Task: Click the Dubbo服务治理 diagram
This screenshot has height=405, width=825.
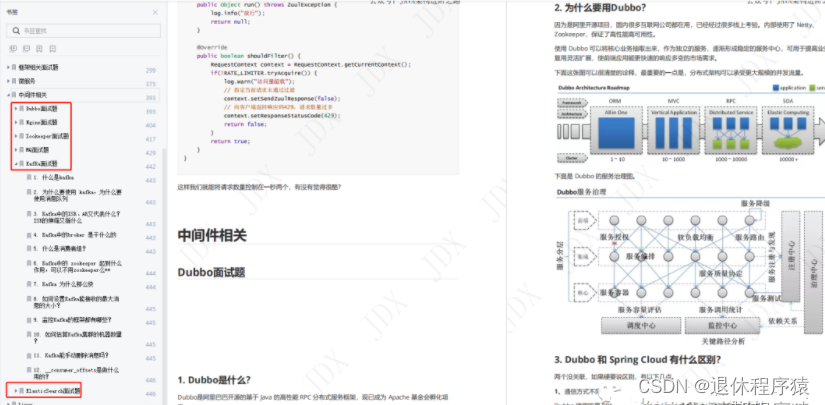Action: pos(690,266)
